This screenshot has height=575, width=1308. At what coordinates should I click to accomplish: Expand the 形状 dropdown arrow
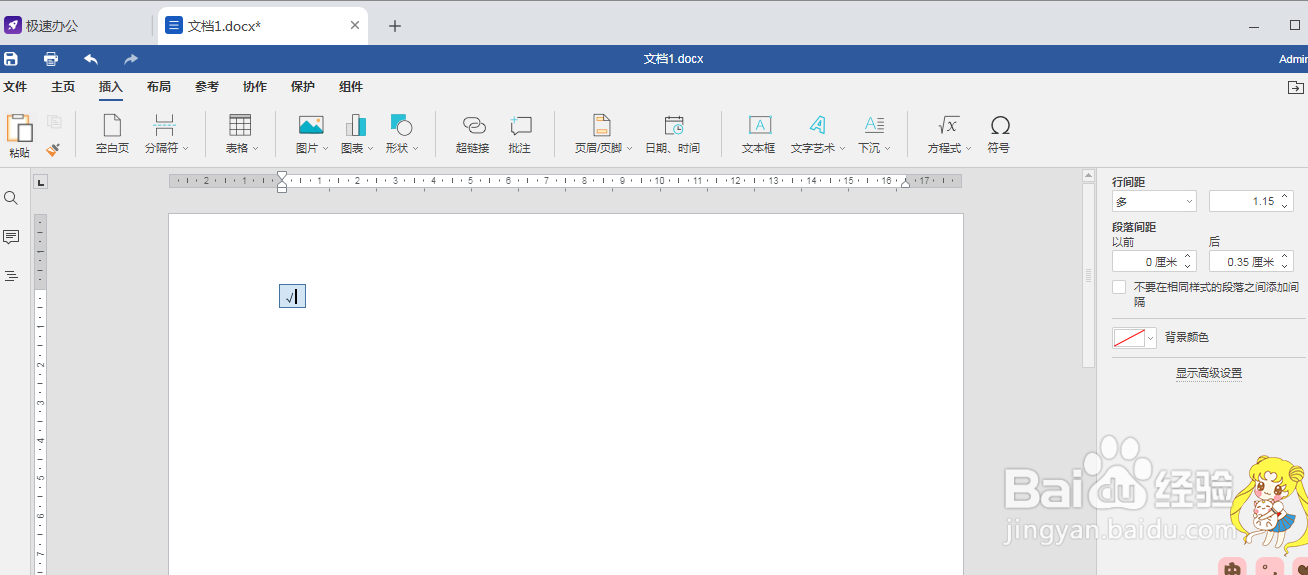click(415, 149)
